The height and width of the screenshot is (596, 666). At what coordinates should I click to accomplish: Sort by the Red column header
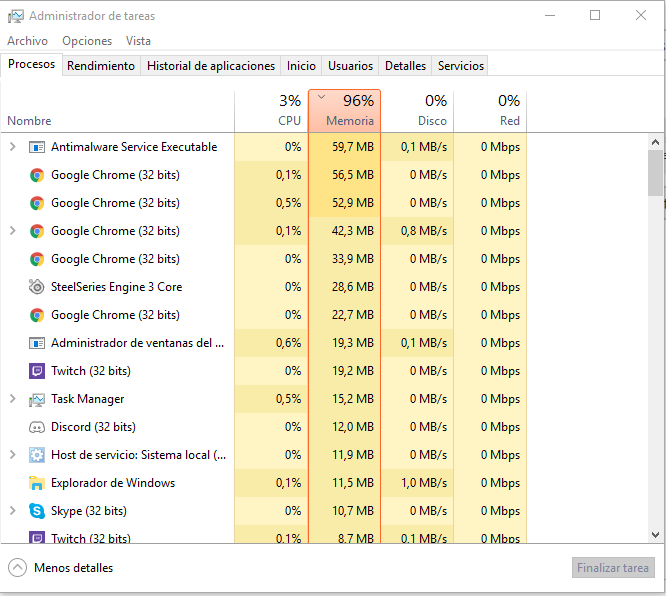[490, 111]
